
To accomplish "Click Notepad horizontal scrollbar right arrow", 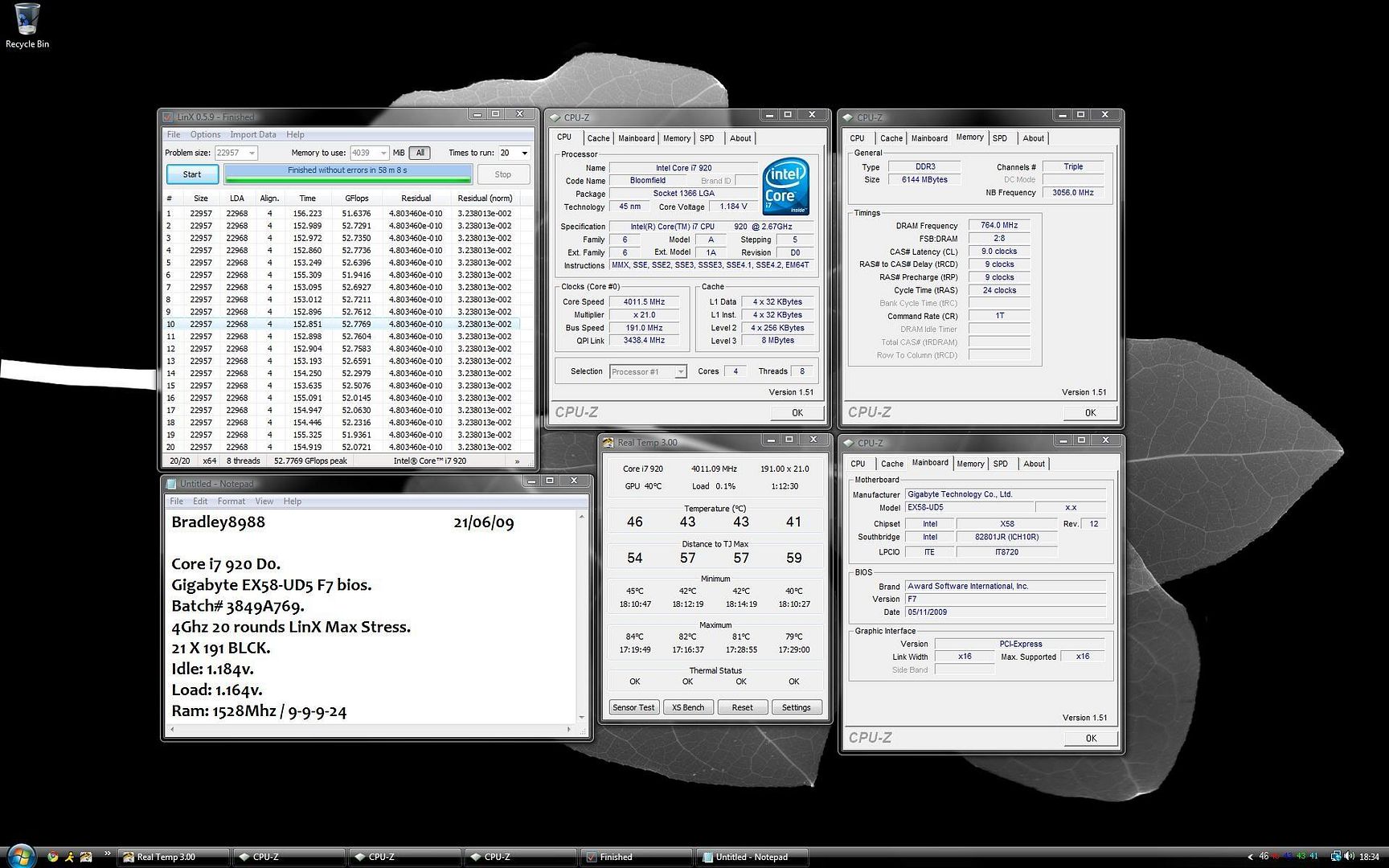I will (569, 730).
